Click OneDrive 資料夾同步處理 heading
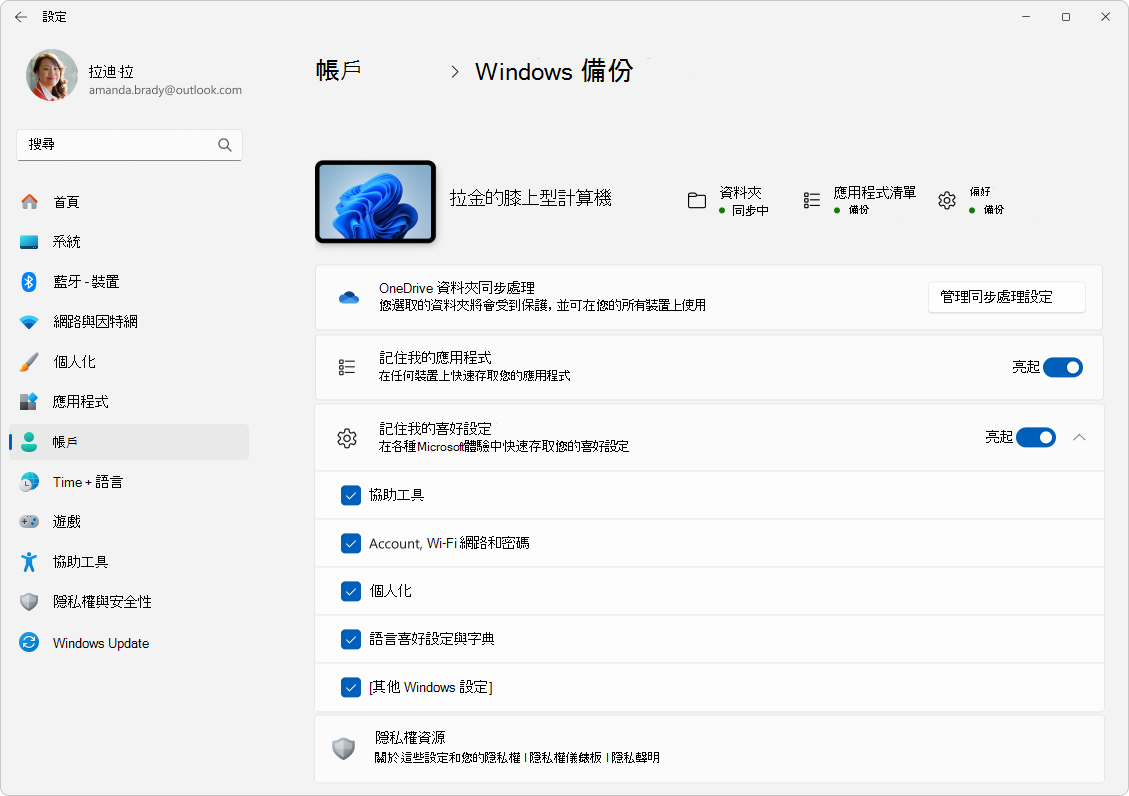 click(x=456, y=288)
